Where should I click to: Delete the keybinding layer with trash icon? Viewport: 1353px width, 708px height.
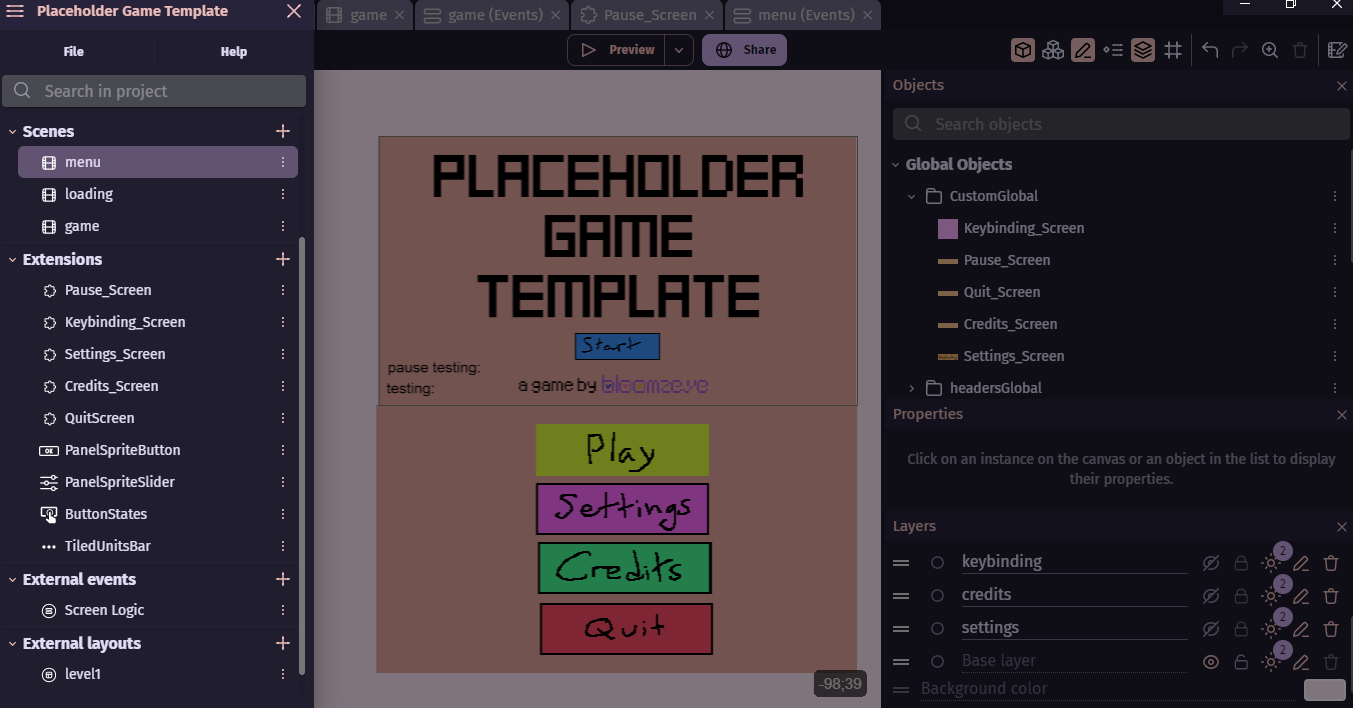pyautogui.click(x=1331, y=563)
